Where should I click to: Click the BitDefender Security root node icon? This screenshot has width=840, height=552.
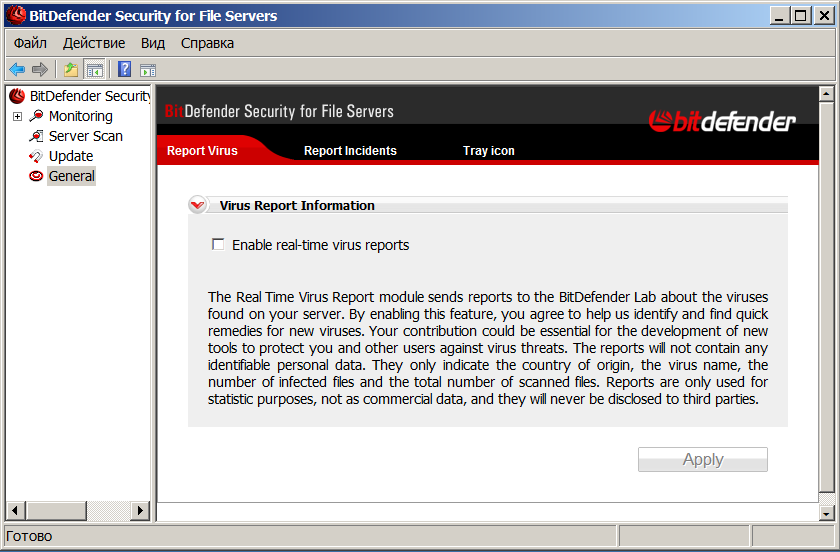coord(17,96)
